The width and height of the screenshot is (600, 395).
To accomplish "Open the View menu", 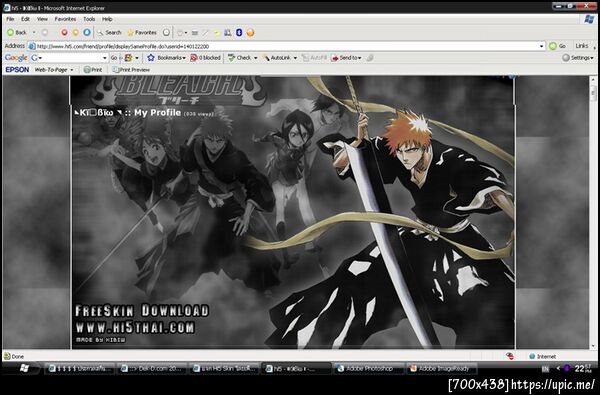I will (x=42, y=19).
